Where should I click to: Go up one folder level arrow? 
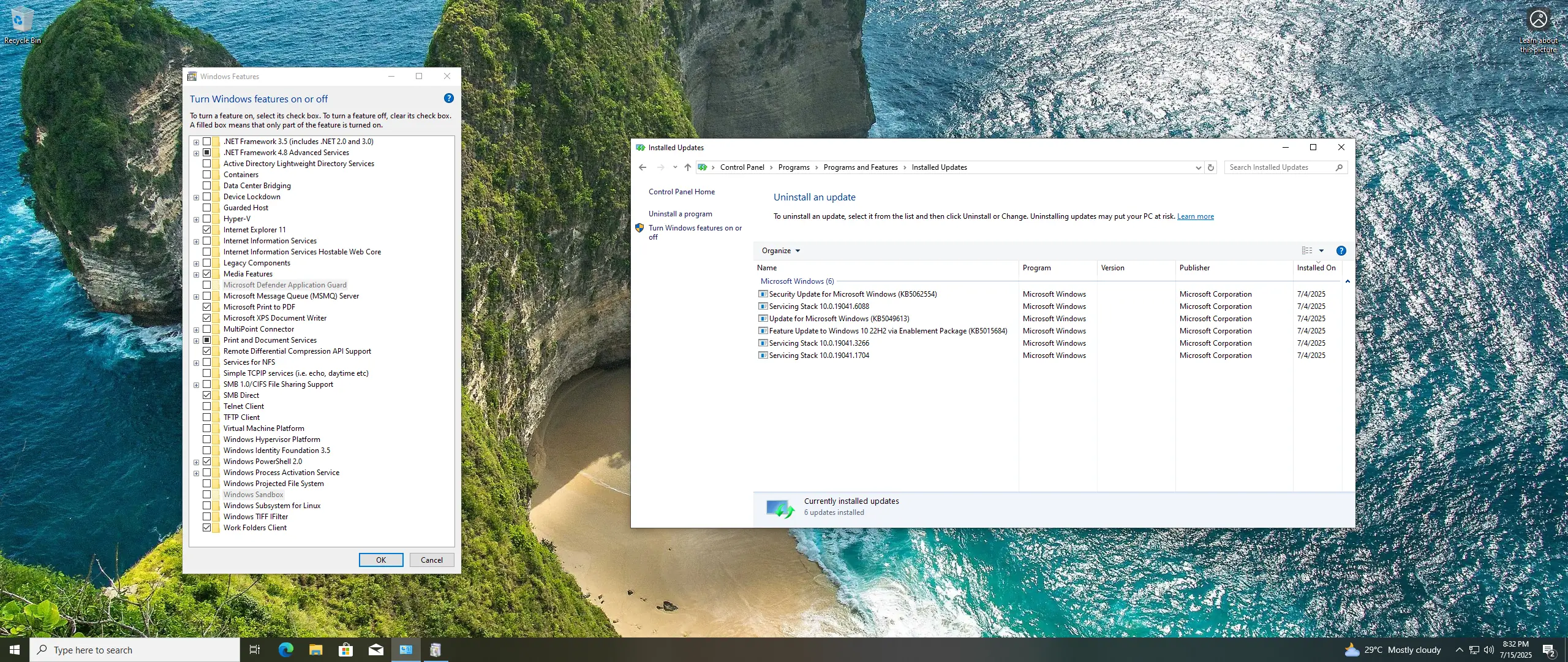[x=687, y=167]
